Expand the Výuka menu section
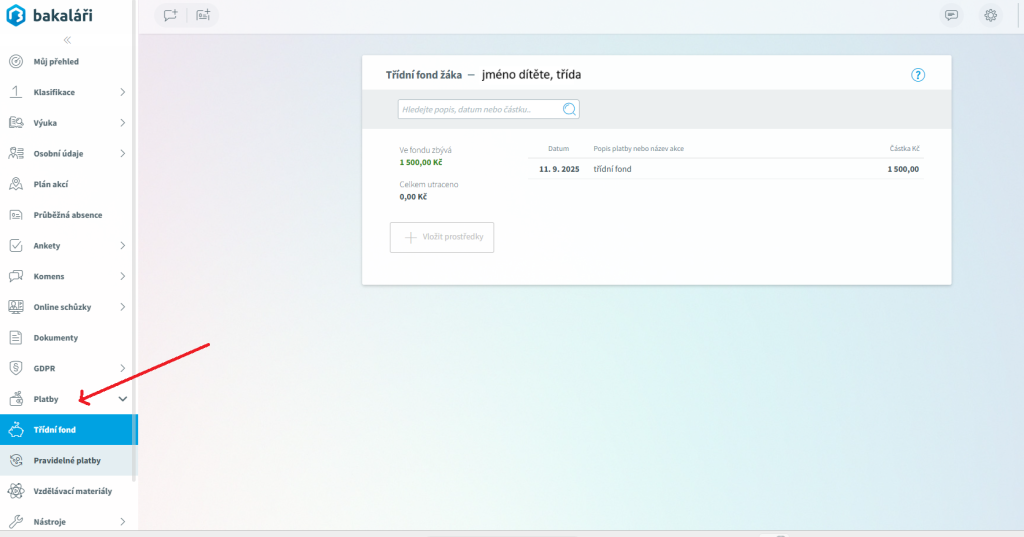Image resolution: width=1024 pixels, height=537 pixels. tap(122, 123)
